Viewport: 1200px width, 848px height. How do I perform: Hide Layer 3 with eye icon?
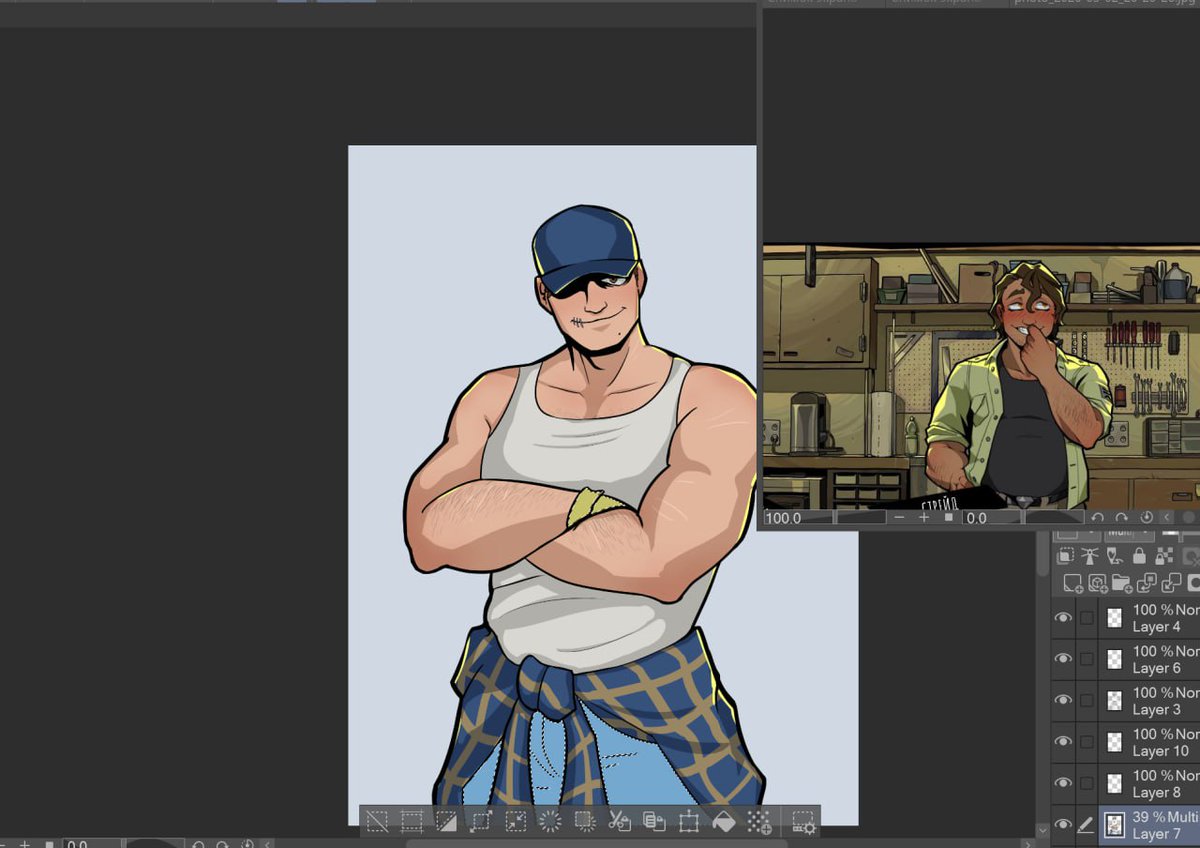point(1063,700)
